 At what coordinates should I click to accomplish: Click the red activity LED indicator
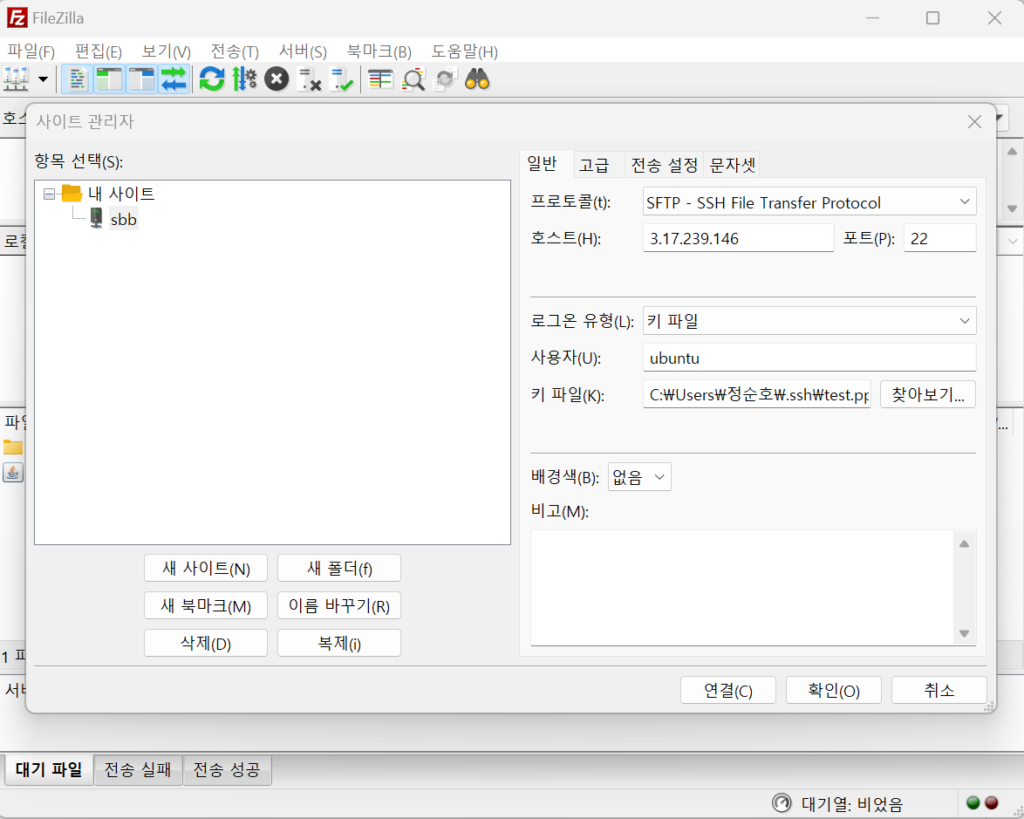(x=991, y=803)
